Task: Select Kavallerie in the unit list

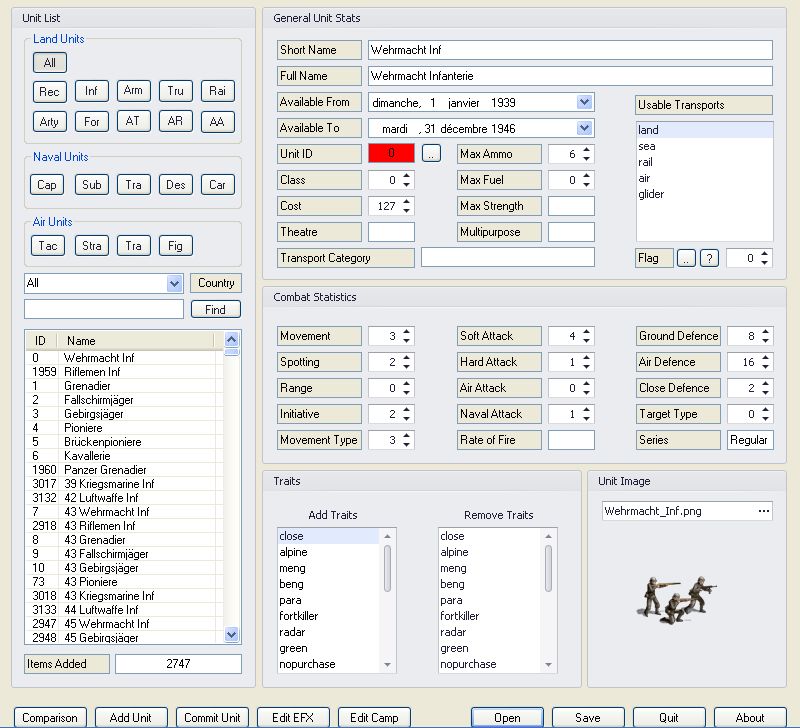Action: pos(124,456)
